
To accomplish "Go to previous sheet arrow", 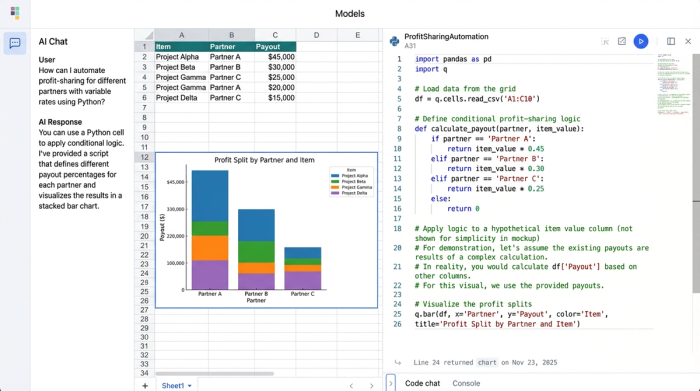I will tap(351, 386).
